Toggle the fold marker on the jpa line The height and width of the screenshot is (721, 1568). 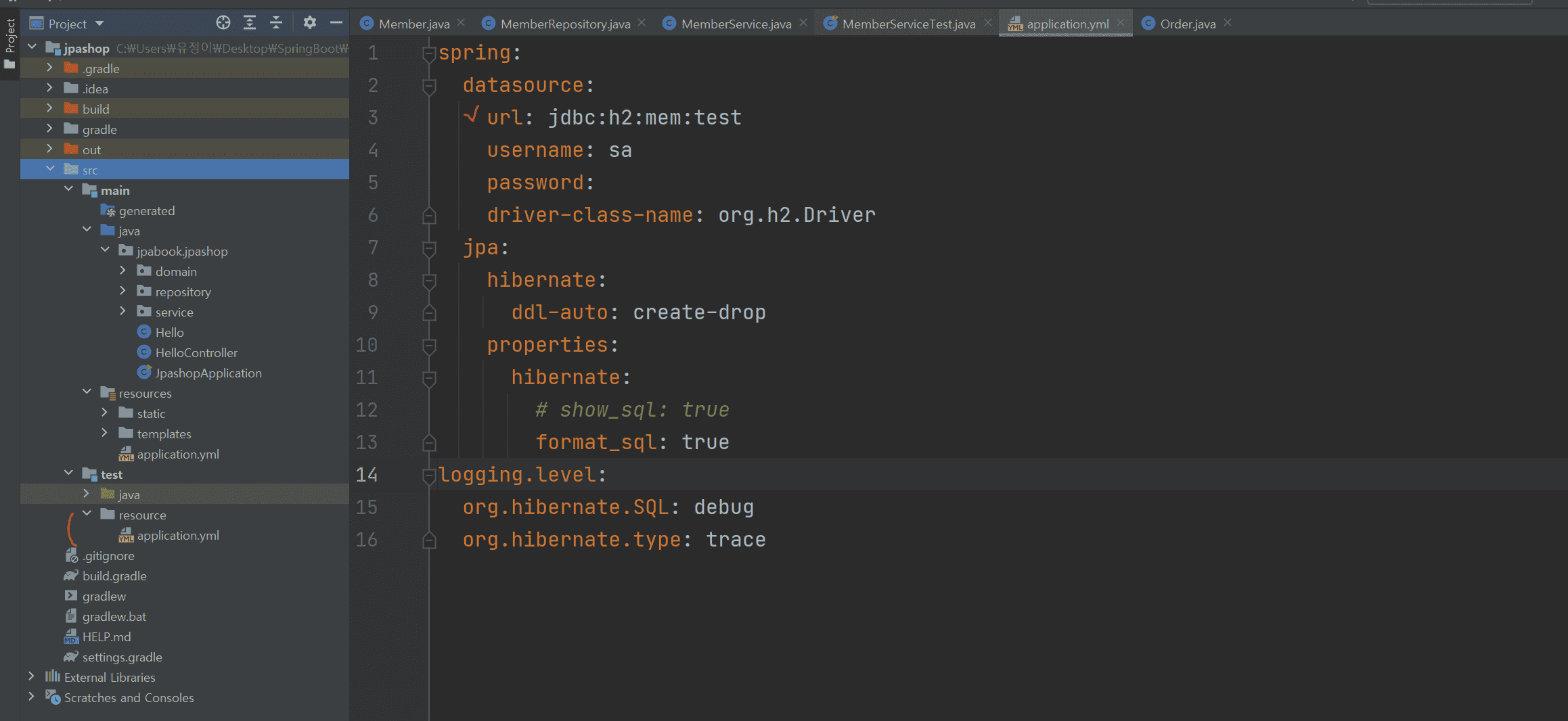(x=428, y=248)
